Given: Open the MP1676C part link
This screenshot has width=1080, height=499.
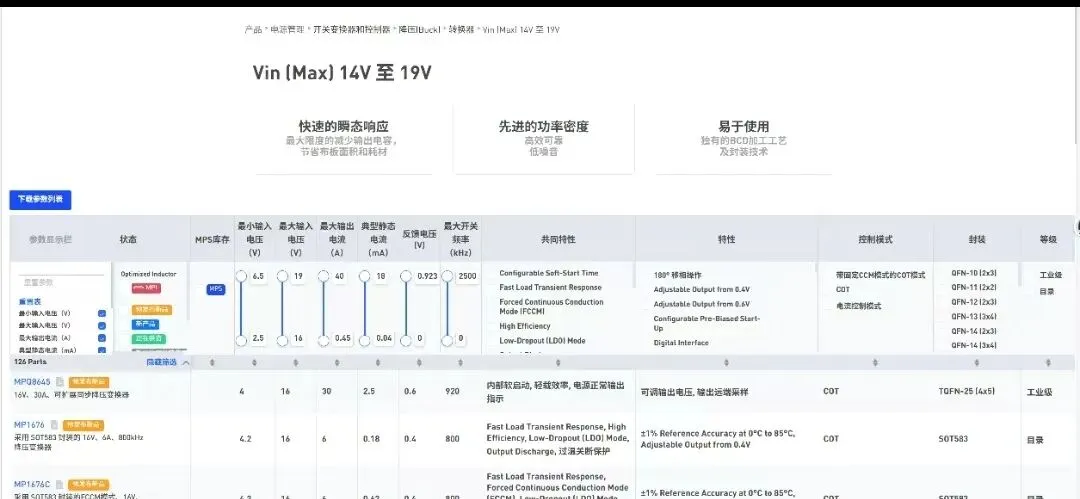Looking at the screenshot, I should coord(32,485).
